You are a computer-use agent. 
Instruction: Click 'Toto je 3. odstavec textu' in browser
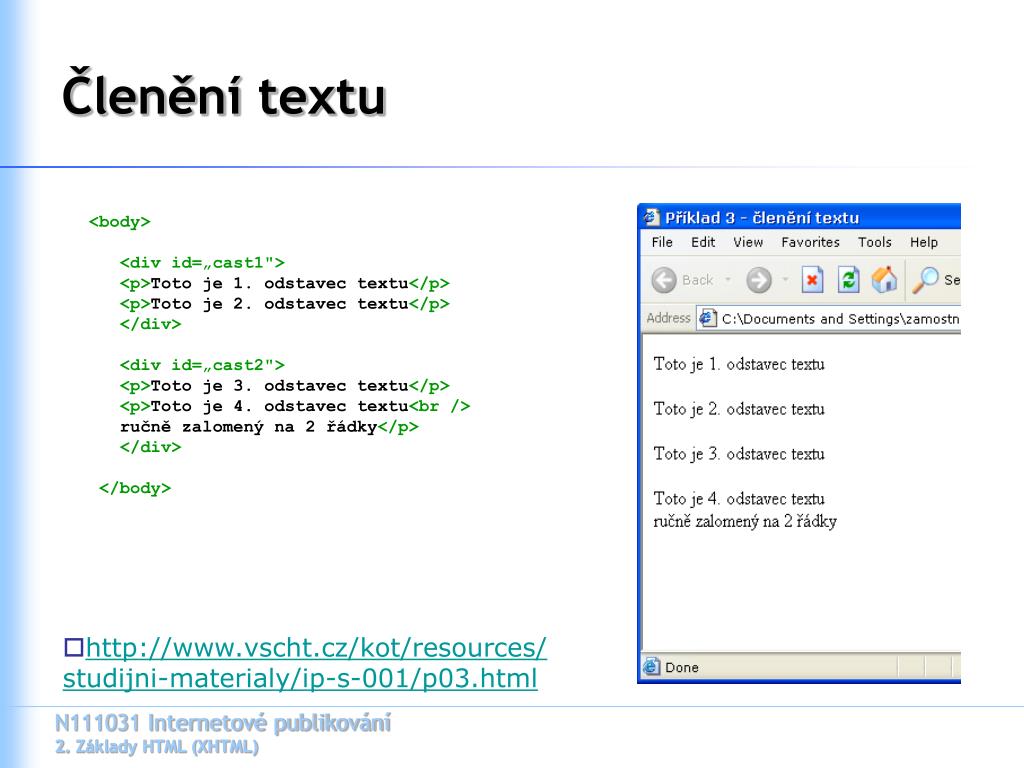pos(739,454)
